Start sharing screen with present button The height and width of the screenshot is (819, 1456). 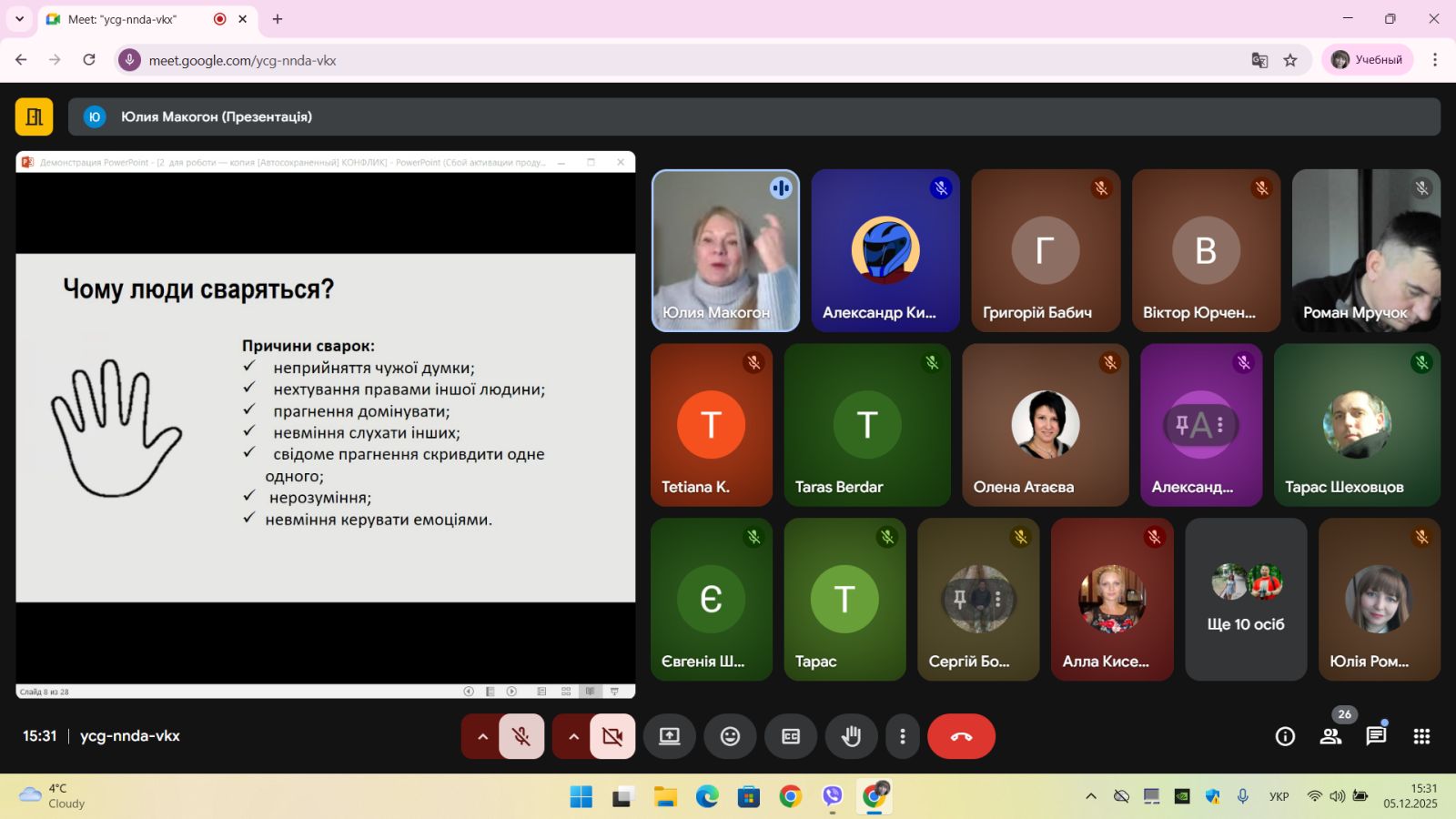click(670, 736)
